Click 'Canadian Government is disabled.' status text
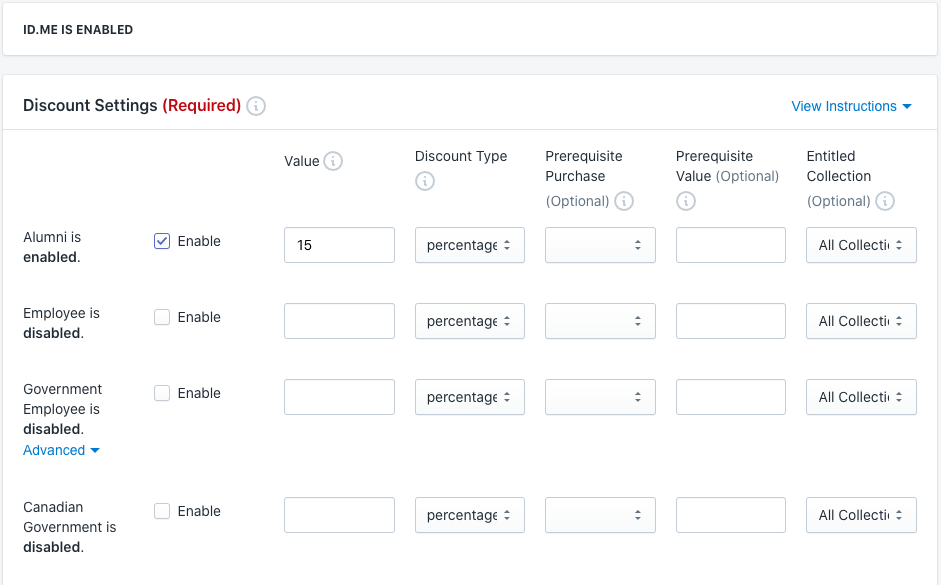This screenshot has height=585, width=941. pyautogui.click(x=70, y=527)
